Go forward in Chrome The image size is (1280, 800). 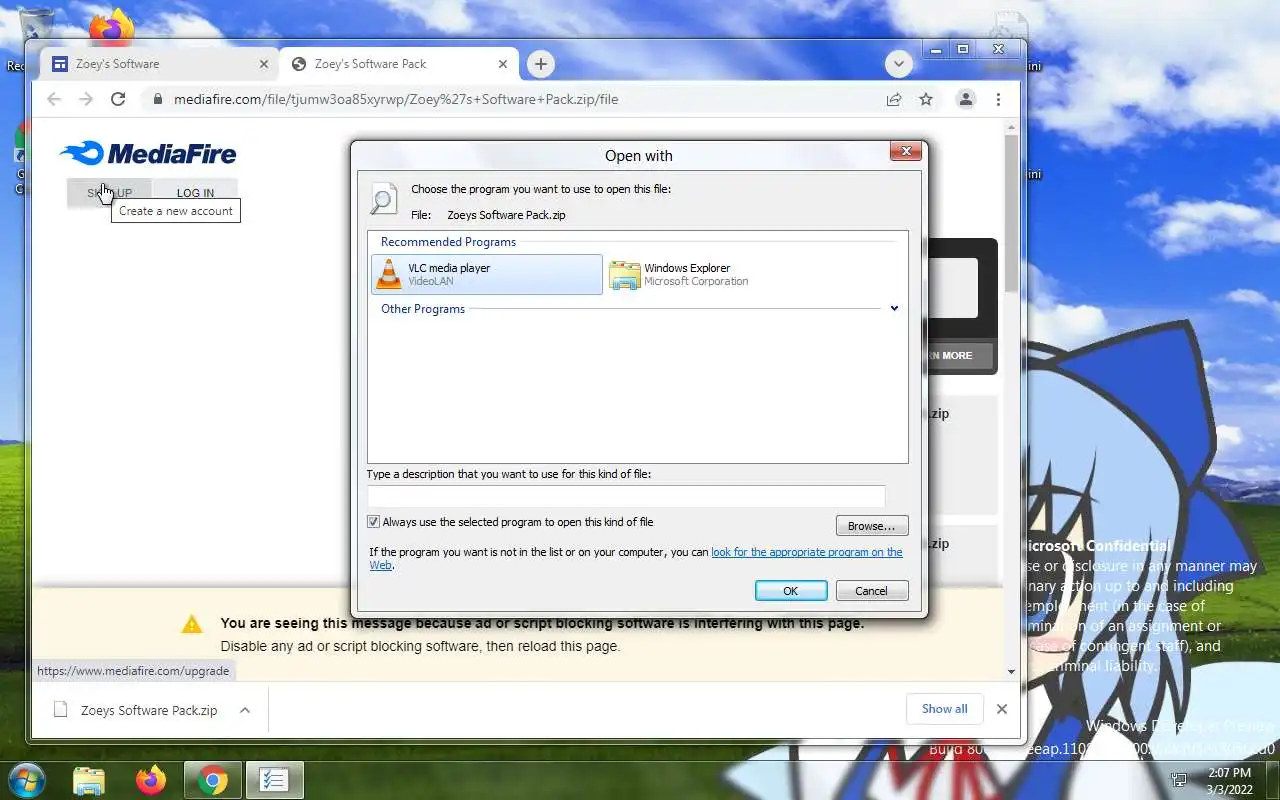tap(86, 99)
